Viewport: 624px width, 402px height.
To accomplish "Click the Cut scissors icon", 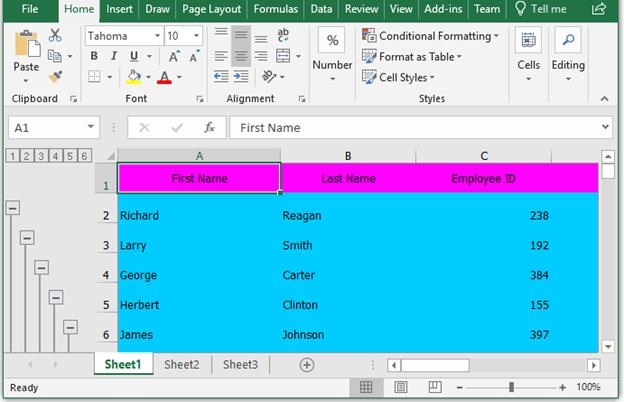I will pyautogui.click(x=55, y=35).
